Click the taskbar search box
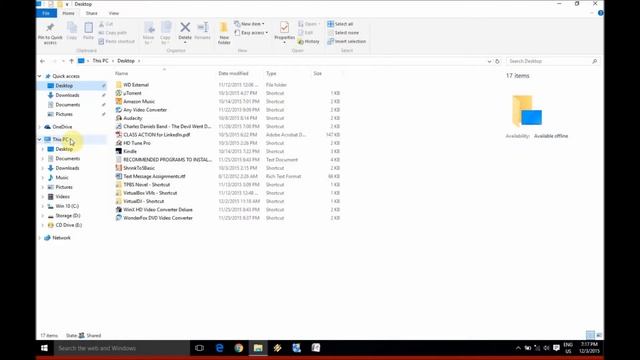The height and width of the screenshot is (360, 640). coord(121,348)
